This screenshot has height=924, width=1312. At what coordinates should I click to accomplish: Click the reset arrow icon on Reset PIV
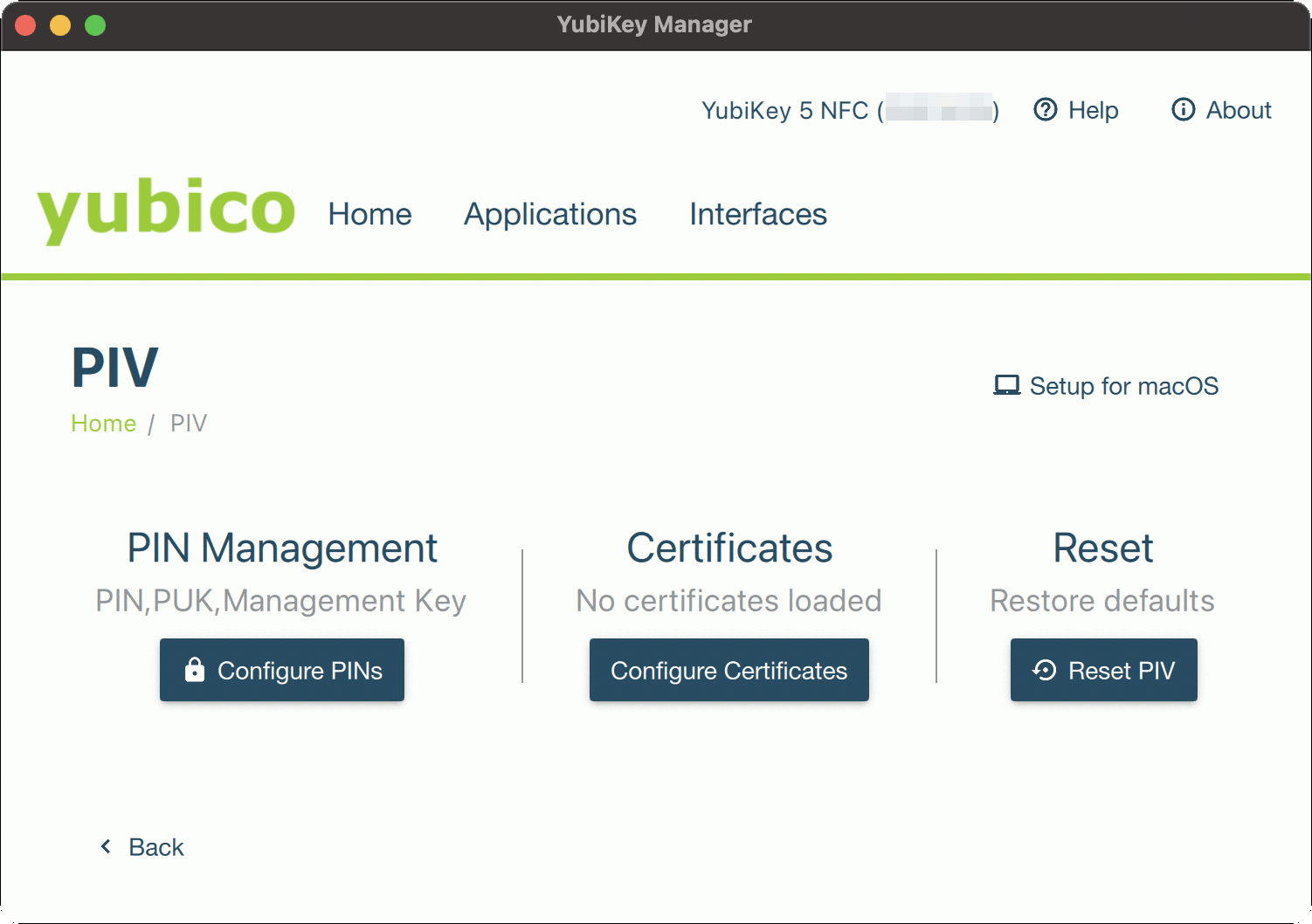click(x=1043, y=670)
